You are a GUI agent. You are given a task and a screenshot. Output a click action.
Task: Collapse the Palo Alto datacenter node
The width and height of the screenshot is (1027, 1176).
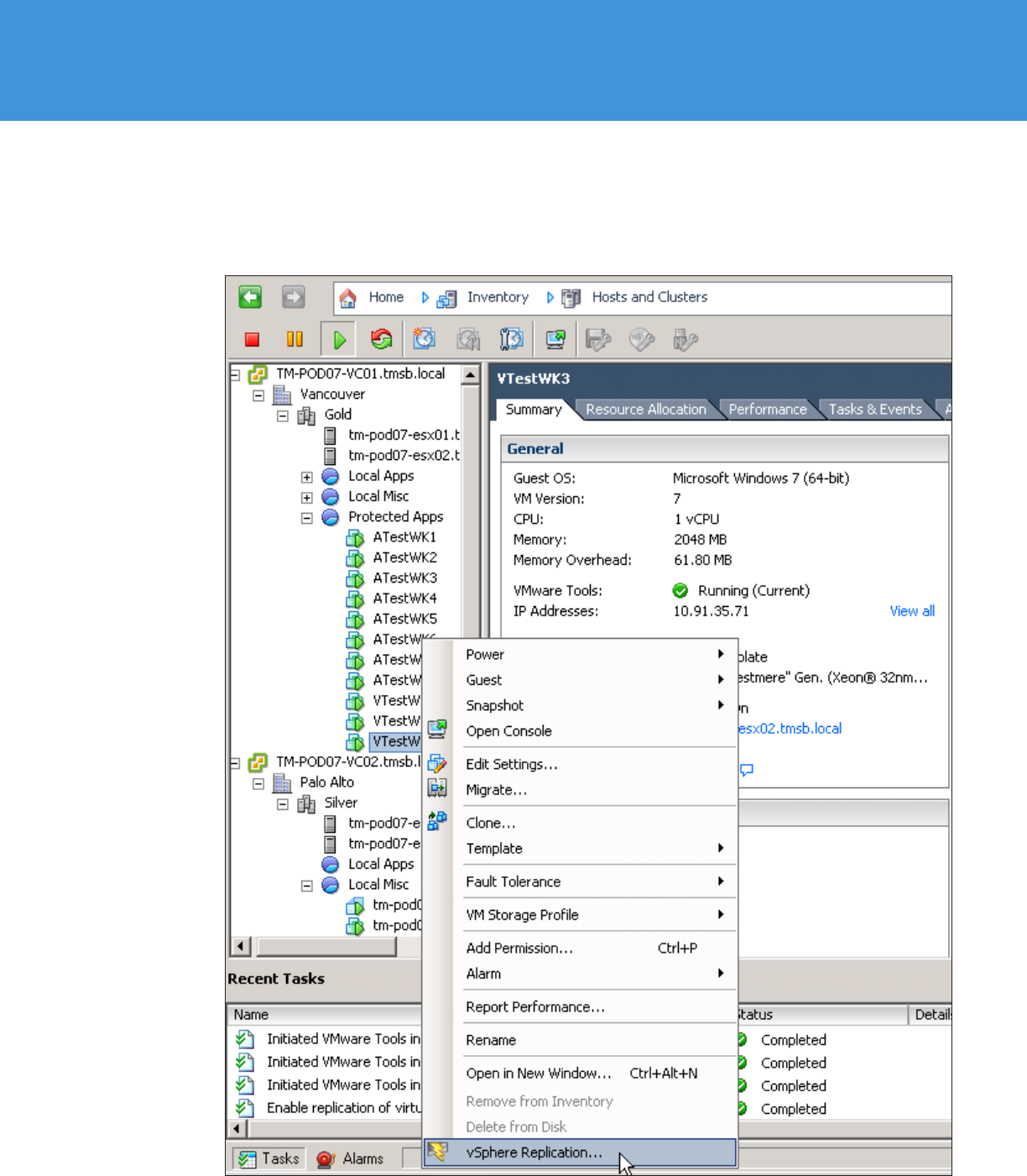[258, 783]
